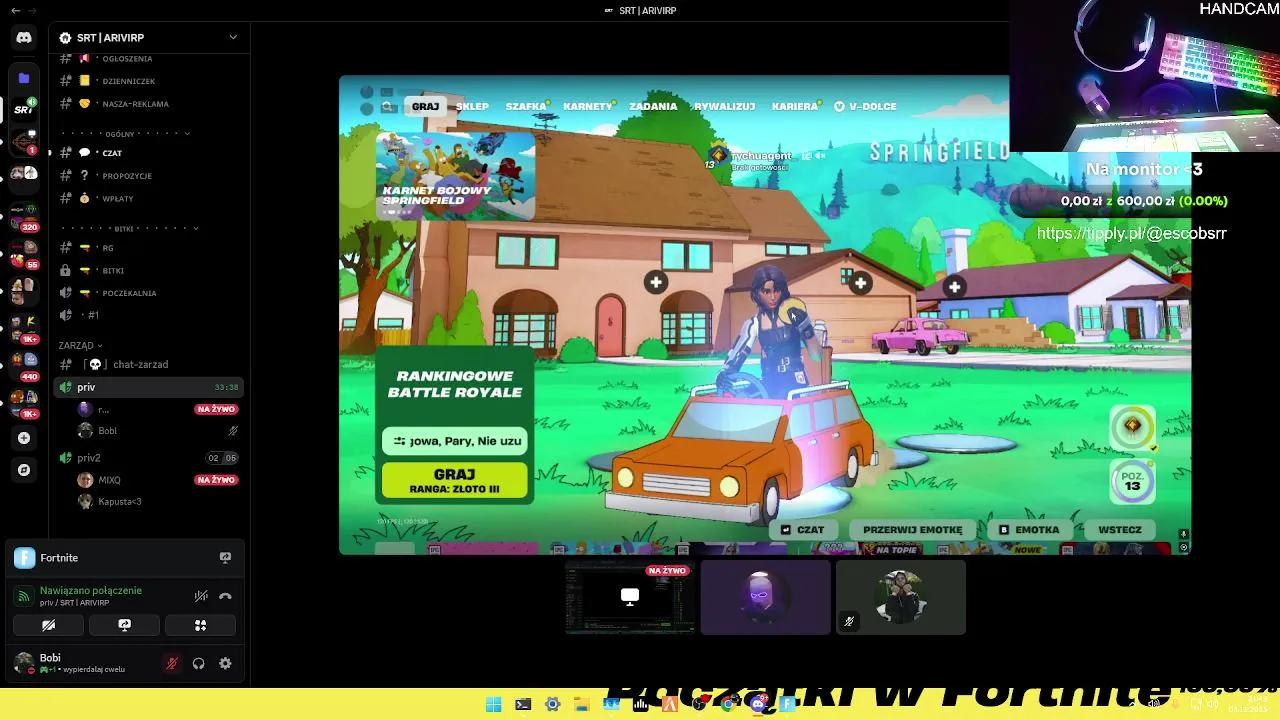
Task: Join POCZEKALNIA voice channel
Action: pyautogui.click(x=150, y=293)
